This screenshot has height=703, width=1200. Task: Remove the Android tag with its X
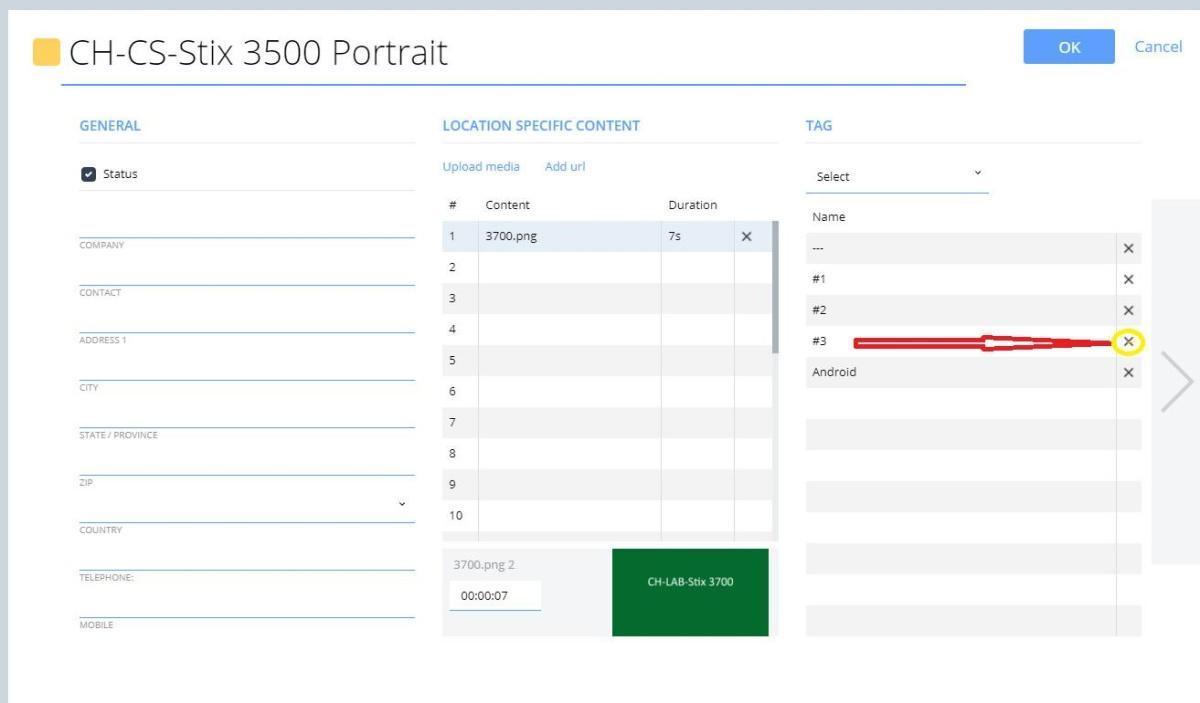1128,373
